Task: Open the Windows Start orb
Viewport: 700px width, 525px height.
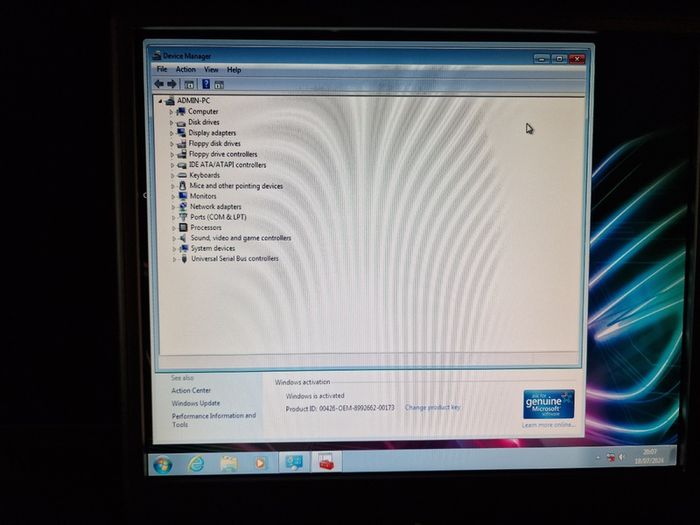Action: pyautogui.click(x=162, y=465)
